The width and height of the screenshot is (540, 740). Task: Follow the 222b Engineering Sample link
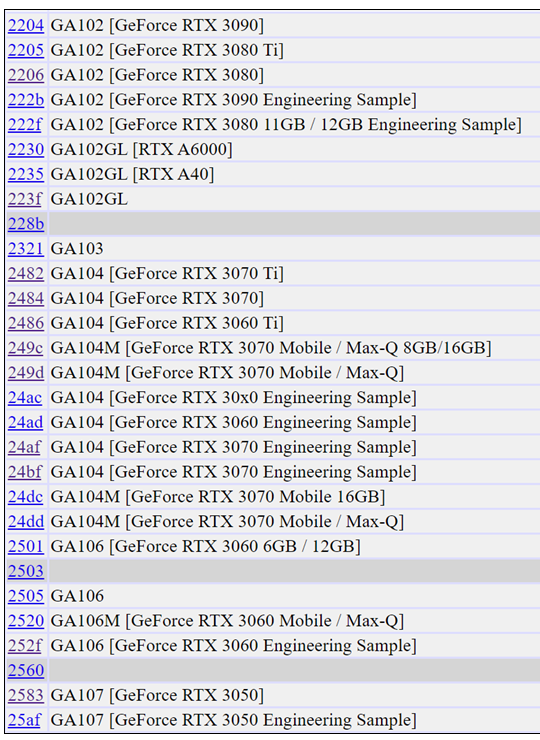click(x=26, y=100)
